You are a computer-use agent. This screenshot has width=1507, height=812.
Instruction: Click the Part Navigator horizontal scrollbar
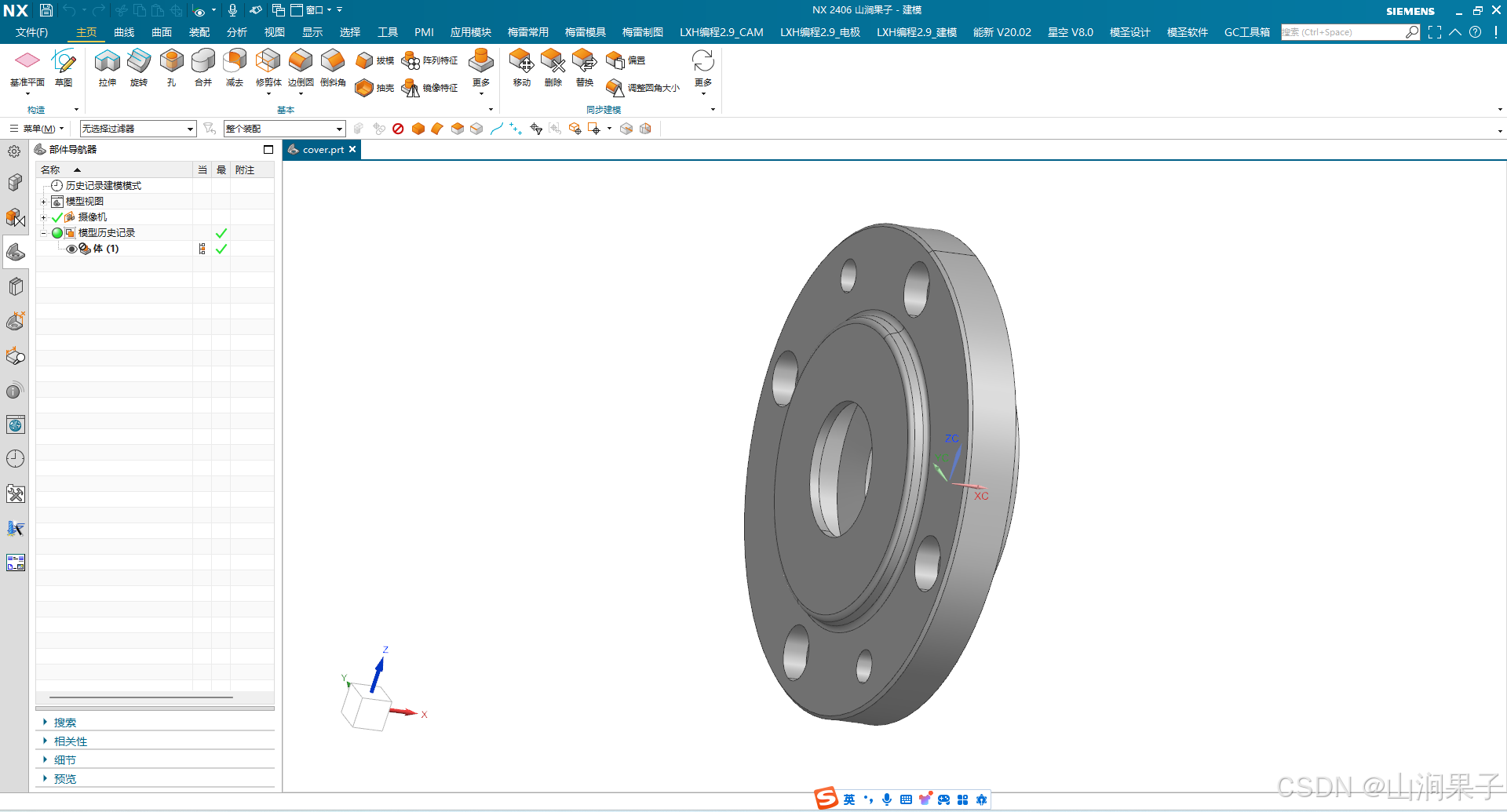[x=141, y=697]
